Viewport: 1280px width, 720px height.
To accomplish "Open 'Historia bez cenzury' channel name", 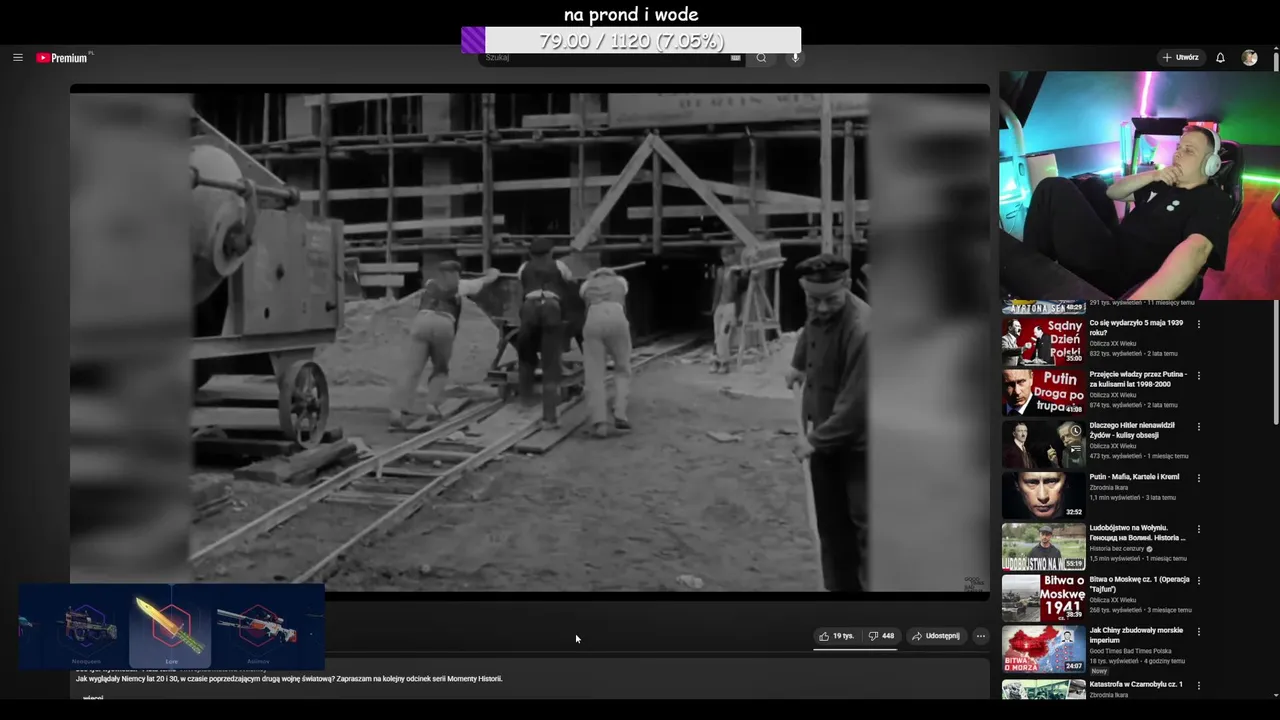I will click(1117, 549).
